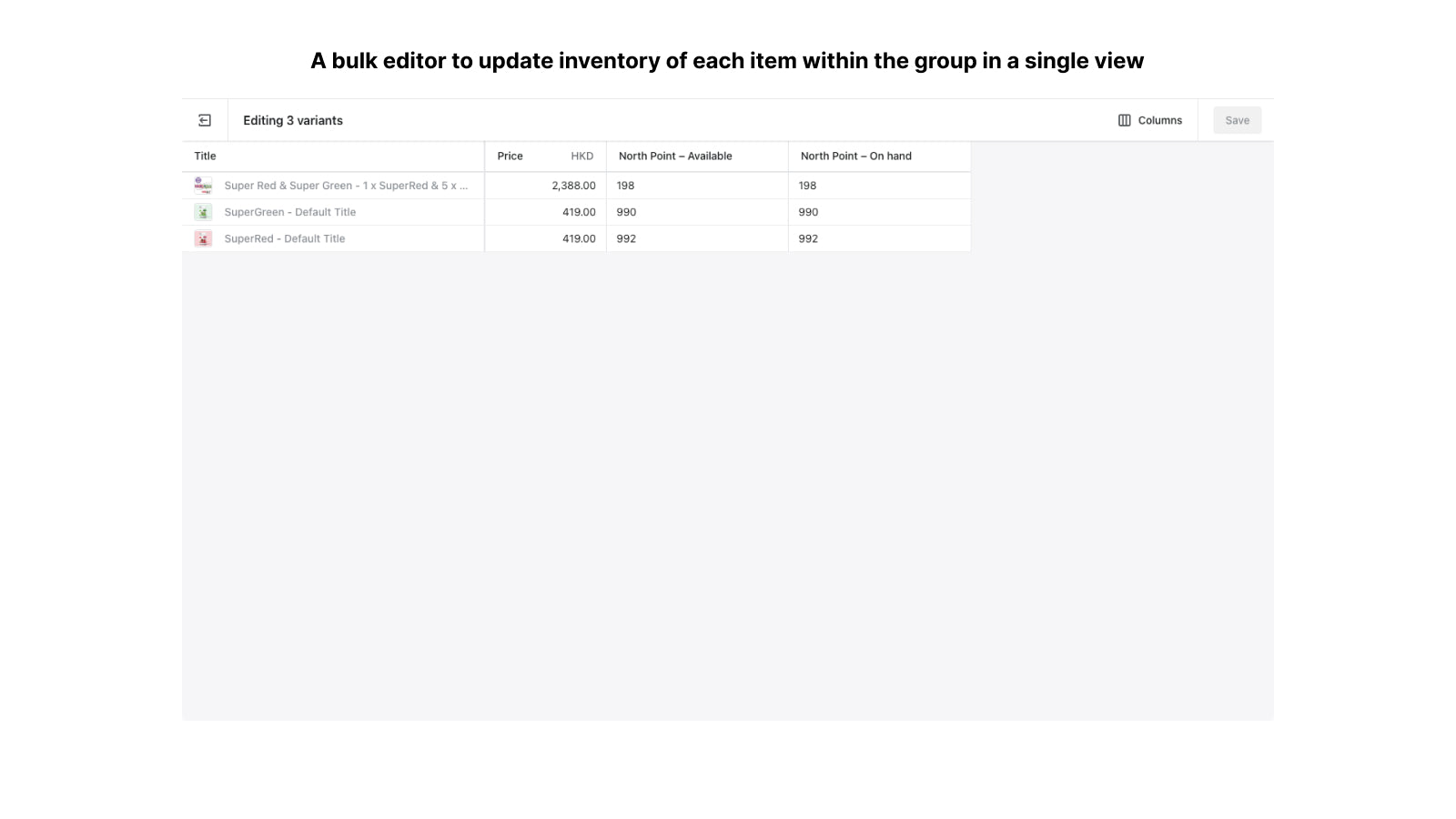Edit SuperRed's on hand quantity of 992
The height and width of the screenshot is (819, 1456).
(808, 238)
